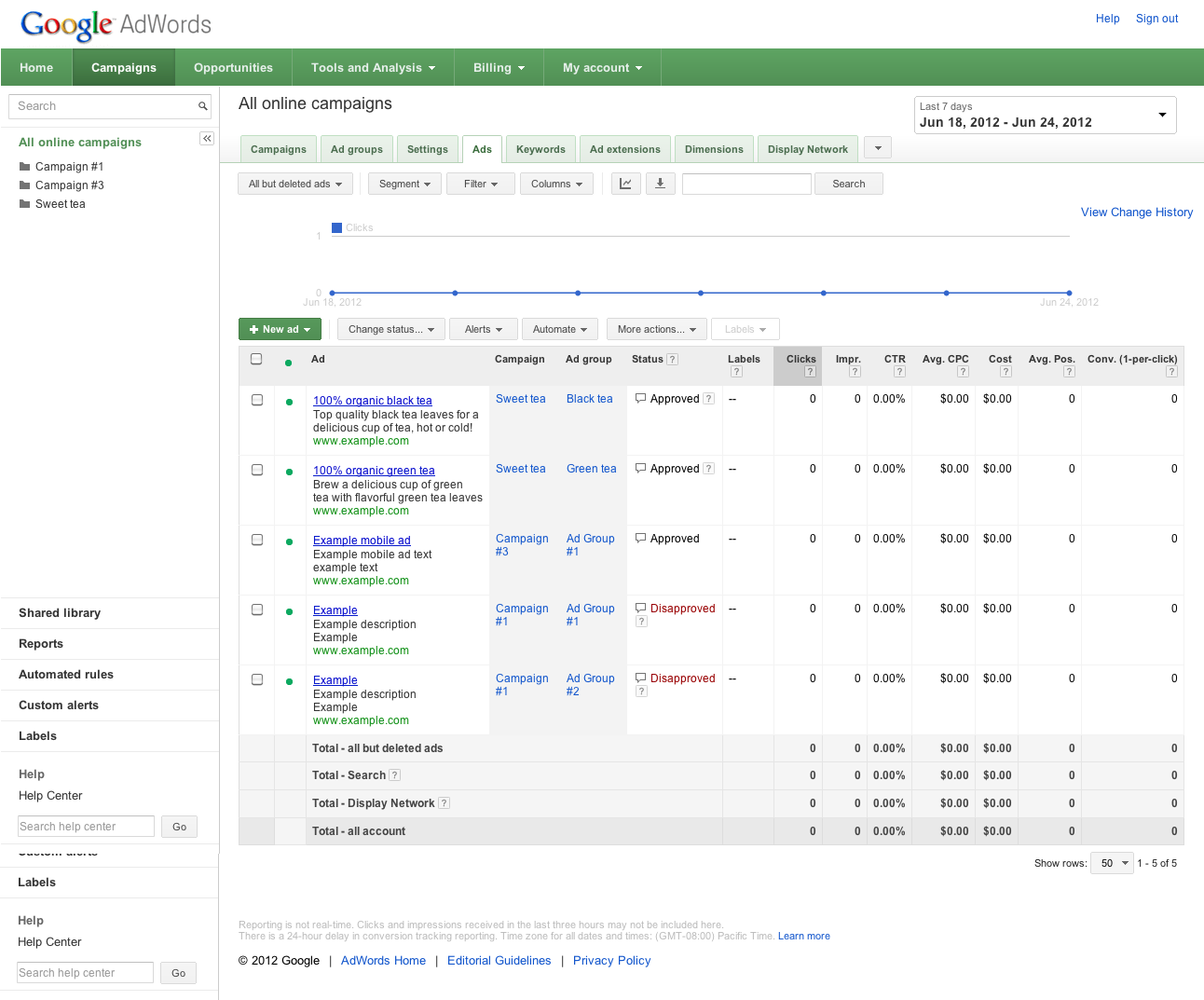Open the help icon next to Total - Search

point(394,775)
